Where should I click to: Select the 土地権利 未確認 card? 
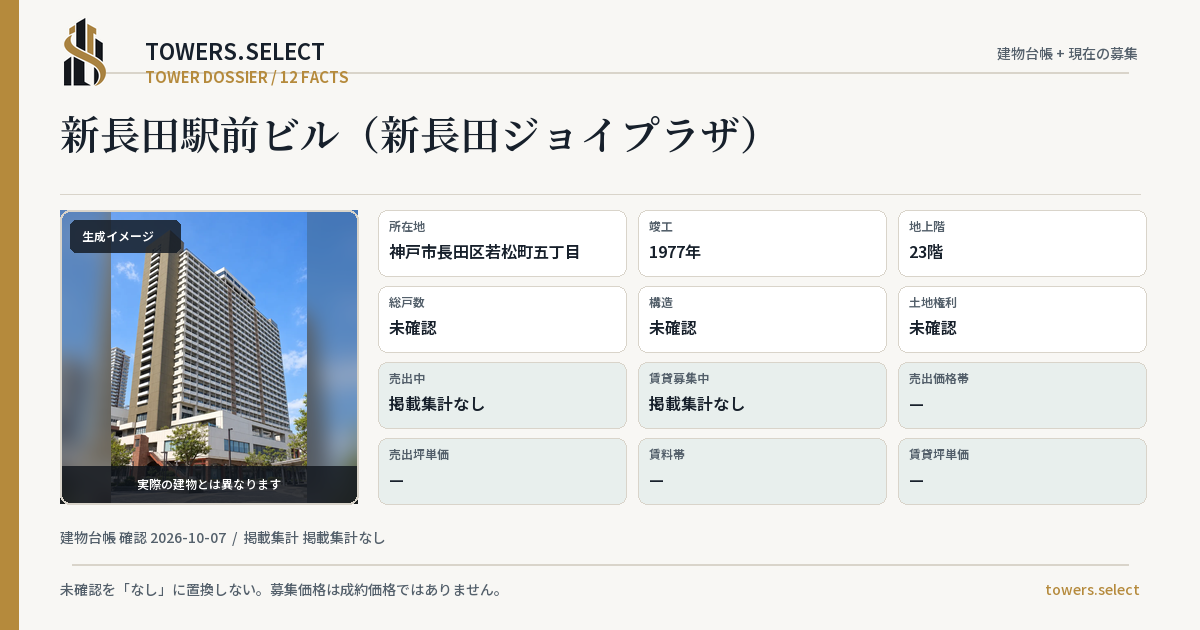1022,319
